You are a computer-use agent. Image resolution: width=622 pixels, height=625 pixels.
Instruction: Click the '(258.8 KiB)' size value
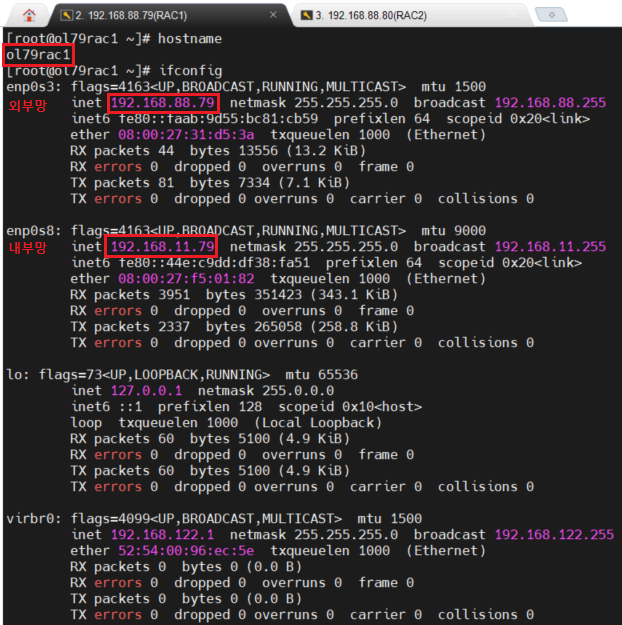pos(354,327)
